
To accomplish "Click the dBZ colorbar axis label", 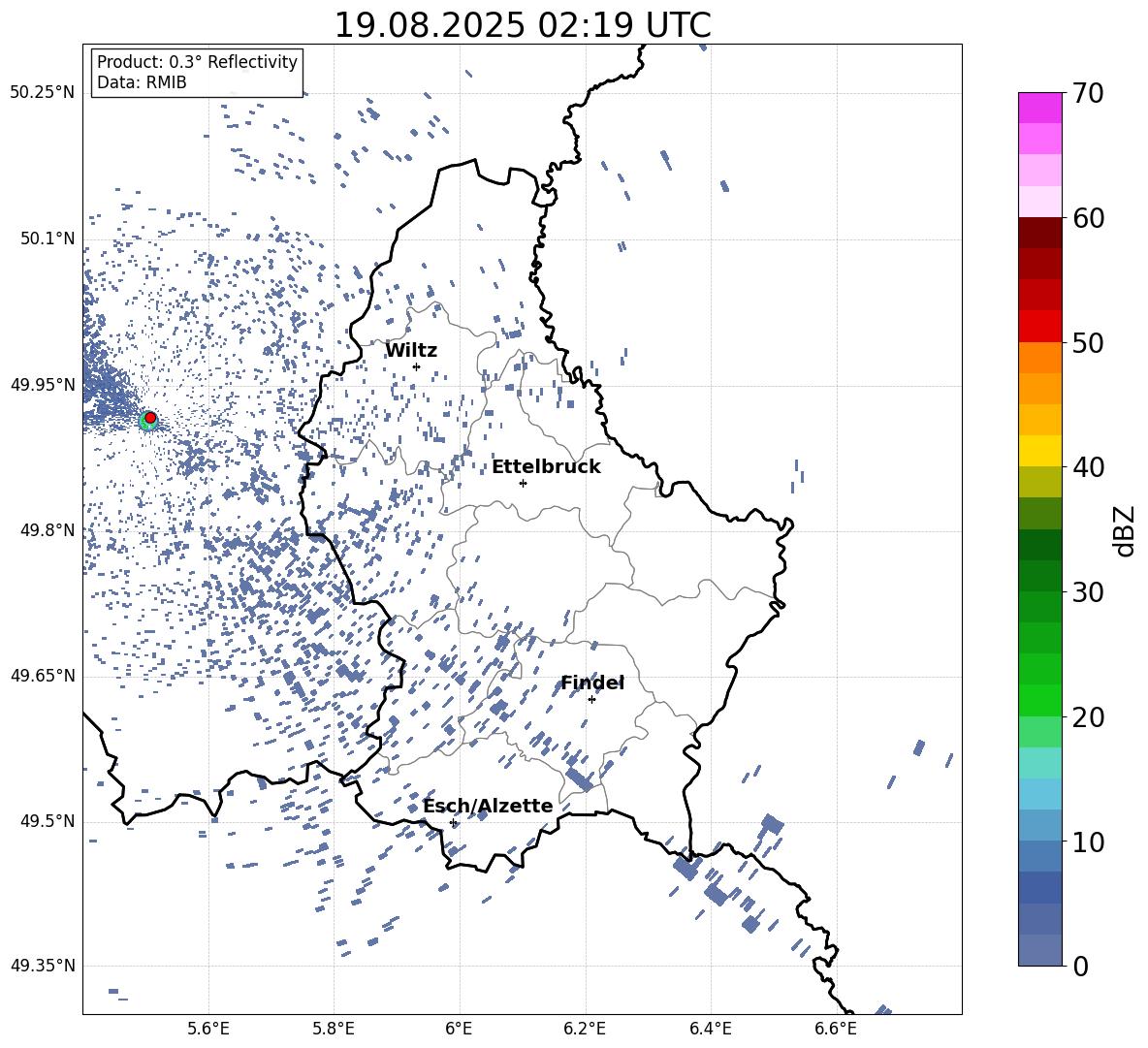I will tap(1125, 530).
